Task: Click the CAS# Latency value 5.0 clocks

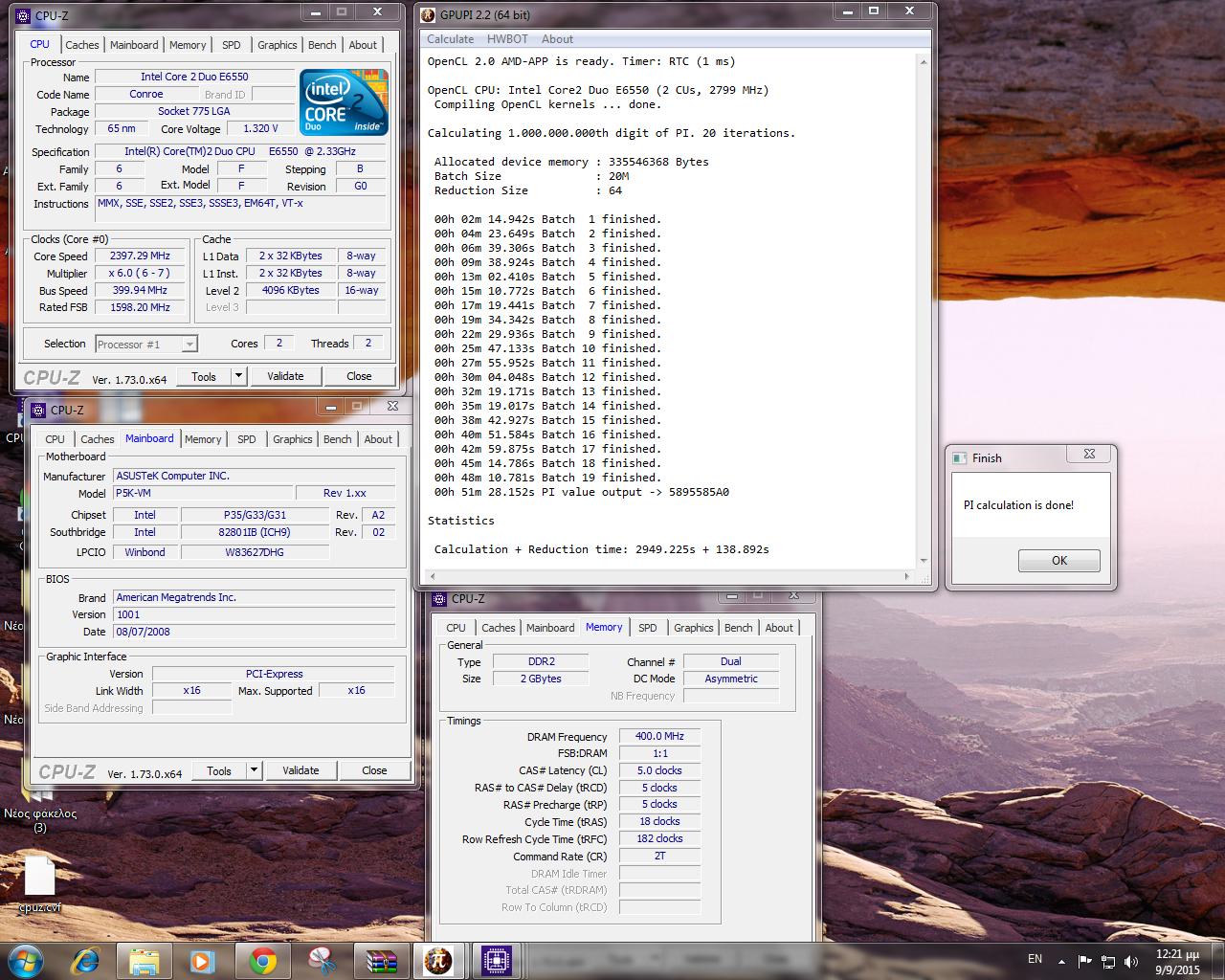Action: (659, 770)
